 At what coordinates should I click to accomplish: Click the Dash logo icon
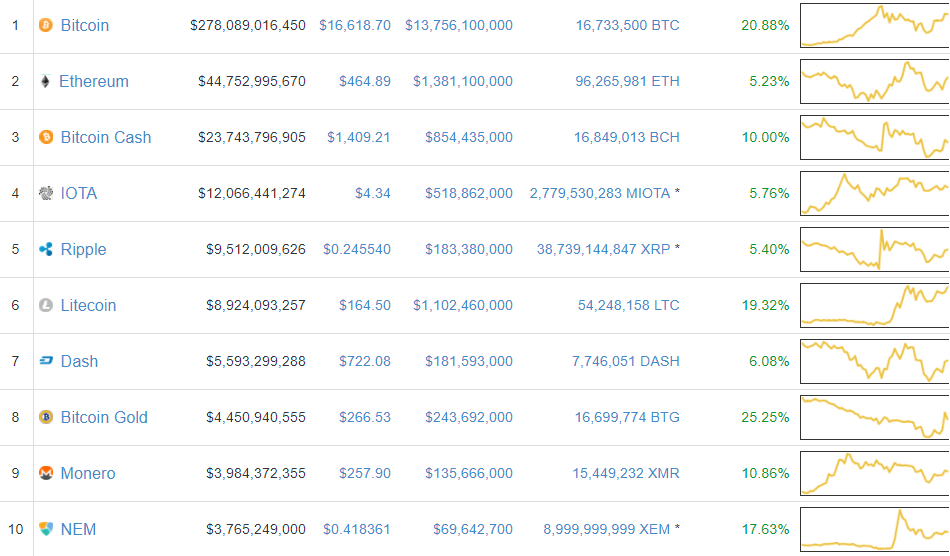pos(45,361)
